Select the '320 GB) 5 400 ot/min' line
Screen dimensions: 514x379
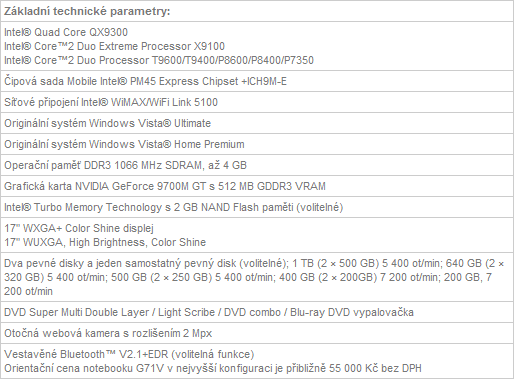[248, 277]
